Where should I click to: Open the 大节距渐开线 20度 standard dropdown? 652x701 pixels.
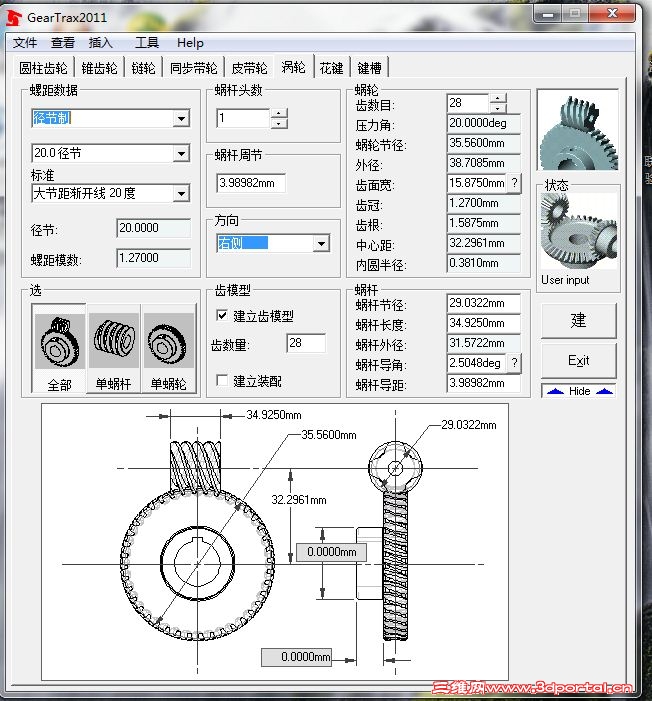(x=181, y=194)
